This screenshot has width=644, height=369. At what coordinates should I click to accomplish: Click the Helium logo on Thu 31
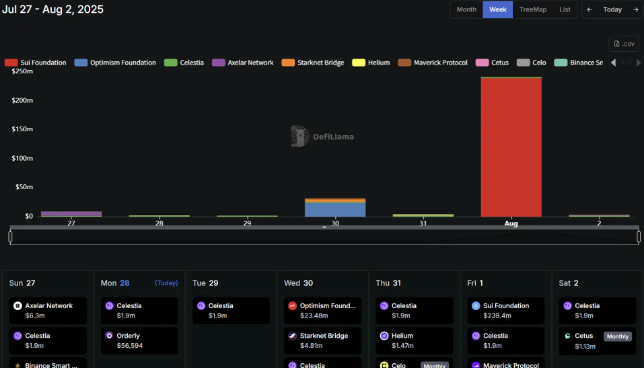point(384,336)
